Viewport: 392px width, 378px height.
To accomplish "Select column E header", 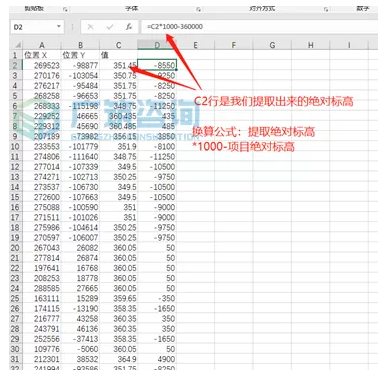I will (195, 45).
